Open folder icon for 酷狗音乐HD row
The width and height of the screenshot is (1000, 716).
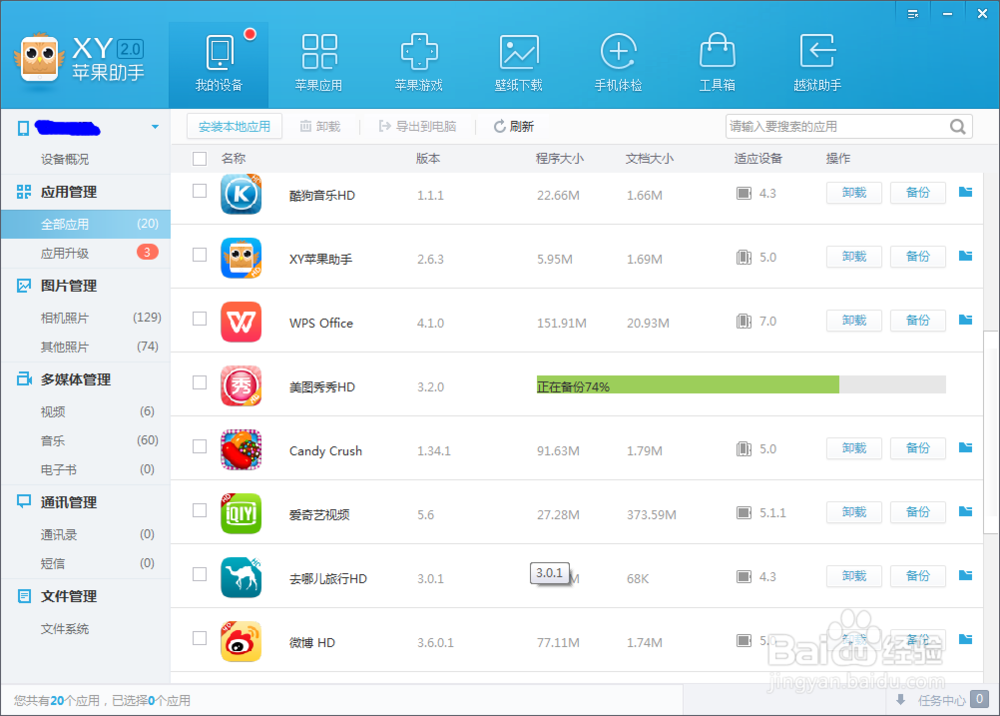coord(966,192)
